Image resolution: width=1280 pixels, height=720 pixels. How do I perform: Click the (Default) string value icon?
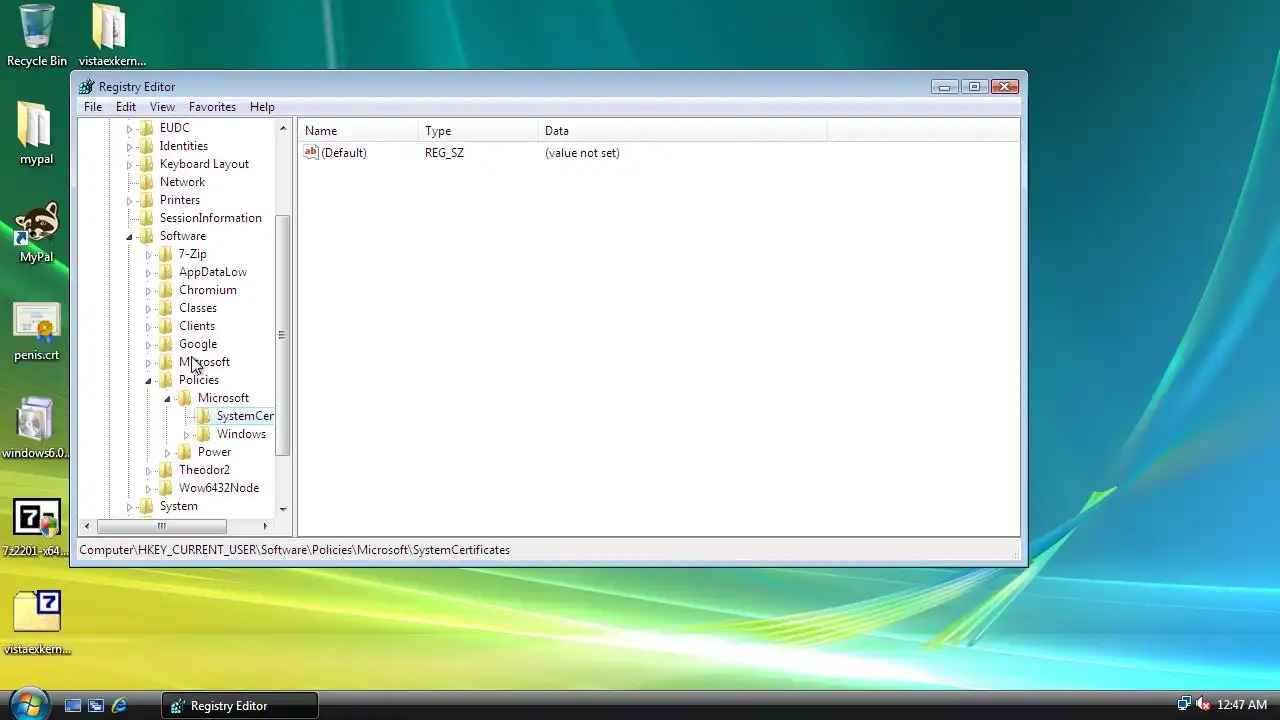pos(311,152)
